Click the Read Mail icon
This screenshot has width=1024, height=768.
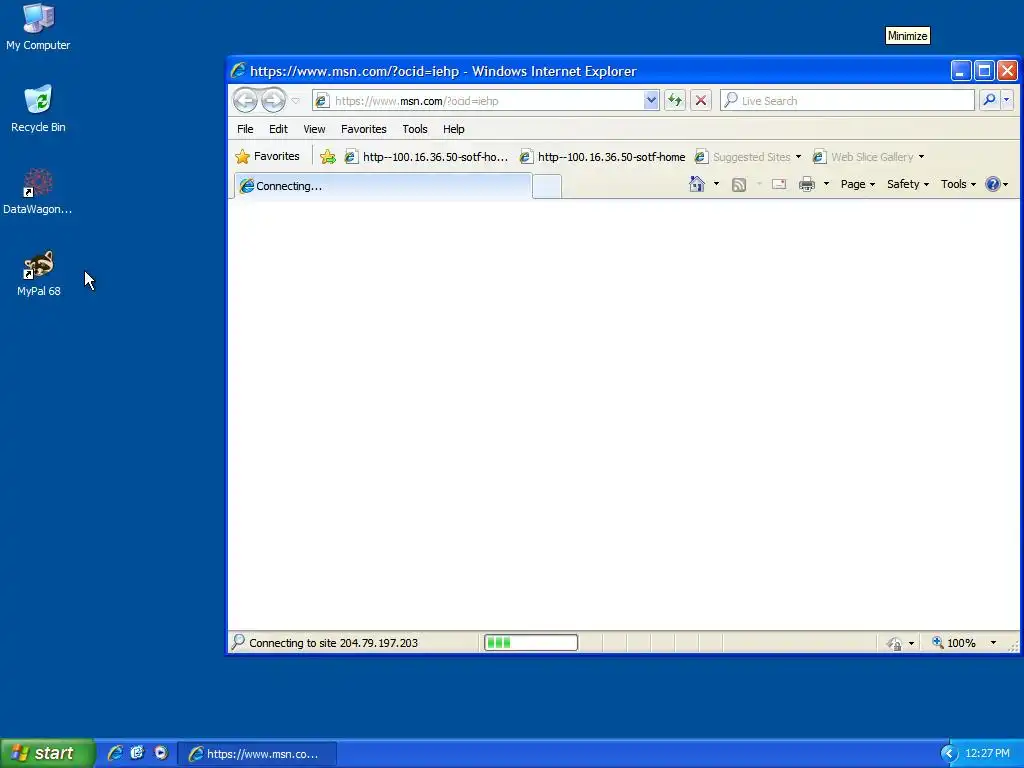pyautogui.click(x=779, y=184)
